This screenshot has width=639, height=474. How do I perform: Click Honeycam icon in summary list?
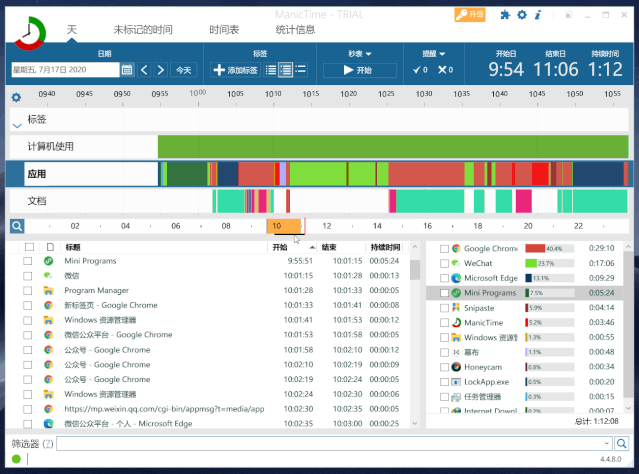click(456, 367)
